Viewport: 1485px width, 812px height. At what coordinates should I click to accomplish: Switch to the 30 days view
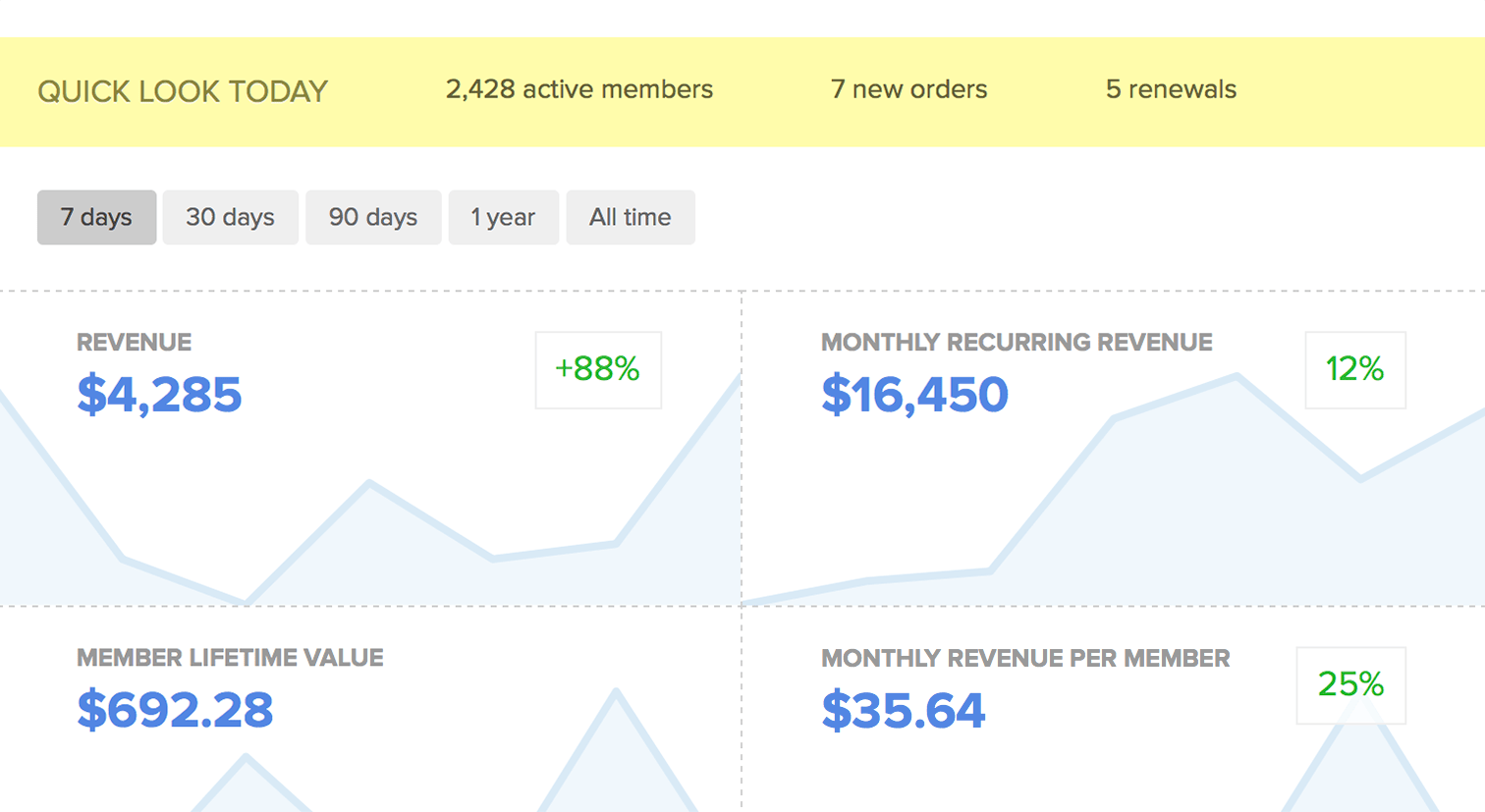click(231, 217)
